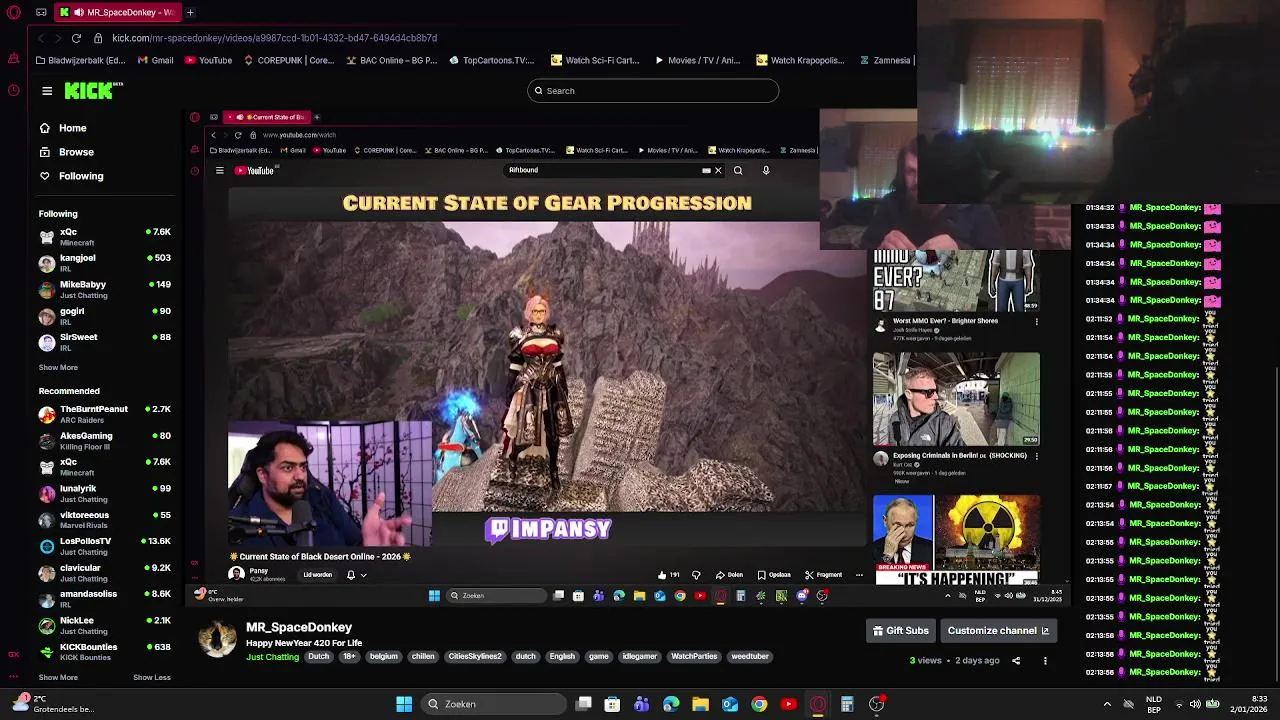Open Start menu in outer Windows taskbar
The image size is (1280, 720).
click(x=404, y=704)
